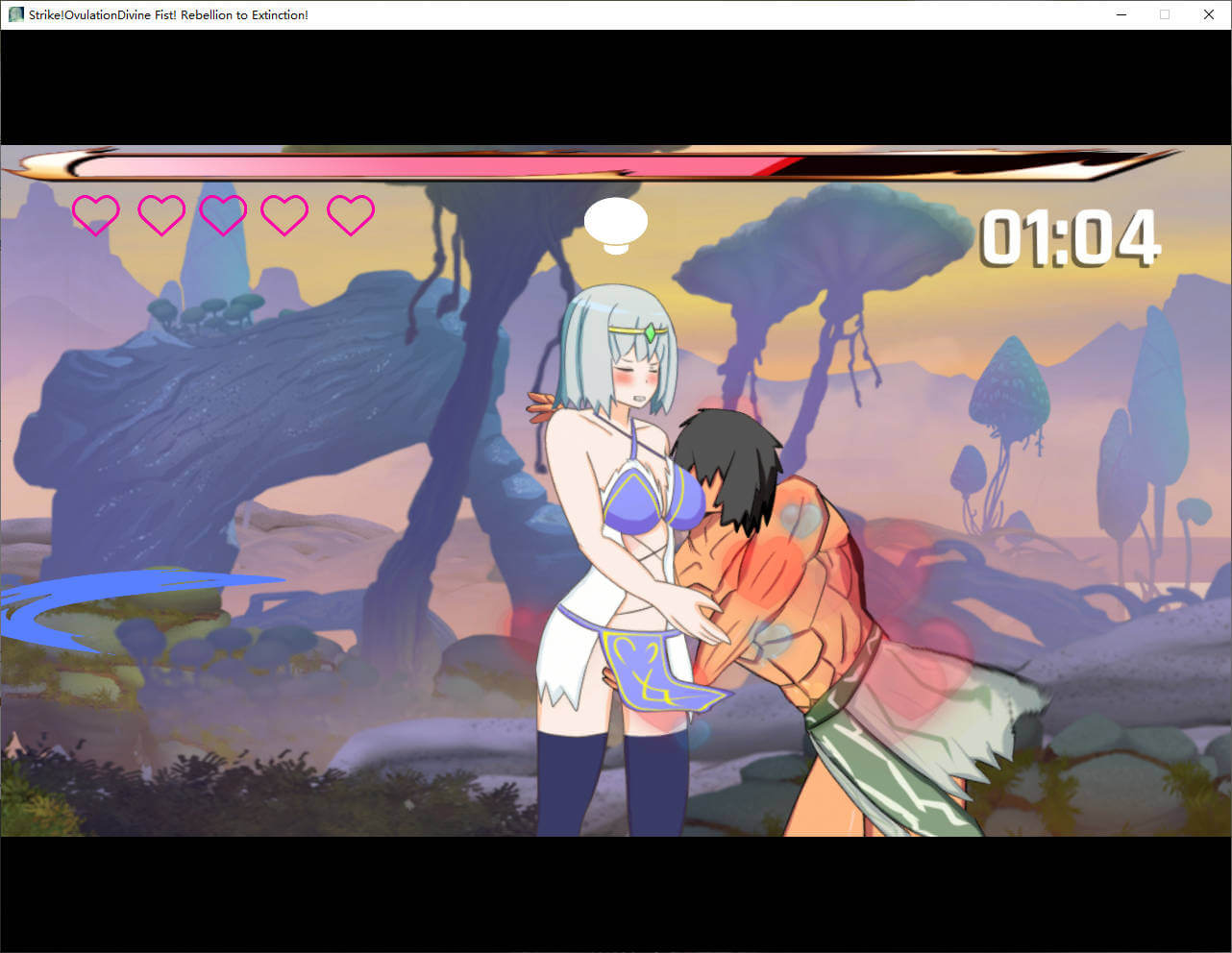Click the fifth heart, rightmost in row

(x=351, y=214)
